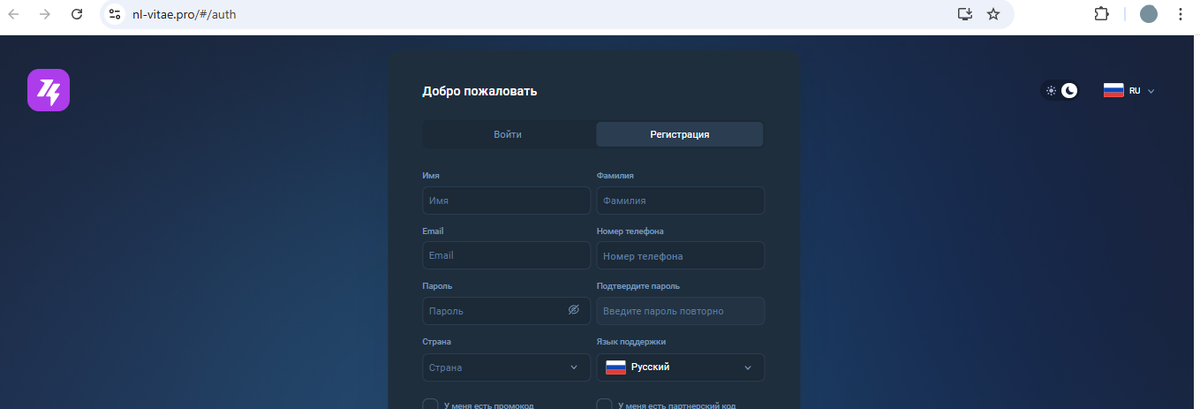
Task: Reload the page
Action: pos(77,15)
